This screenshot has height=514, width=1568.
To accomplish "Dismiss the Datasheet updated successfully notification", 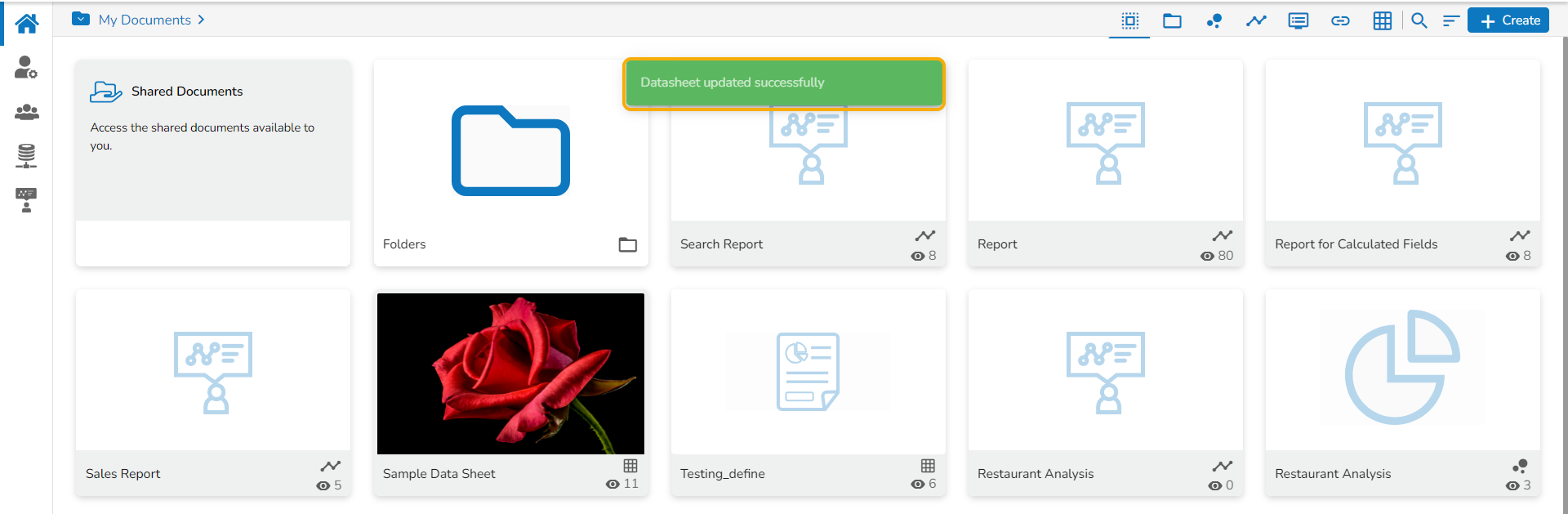I will [783, 83].
